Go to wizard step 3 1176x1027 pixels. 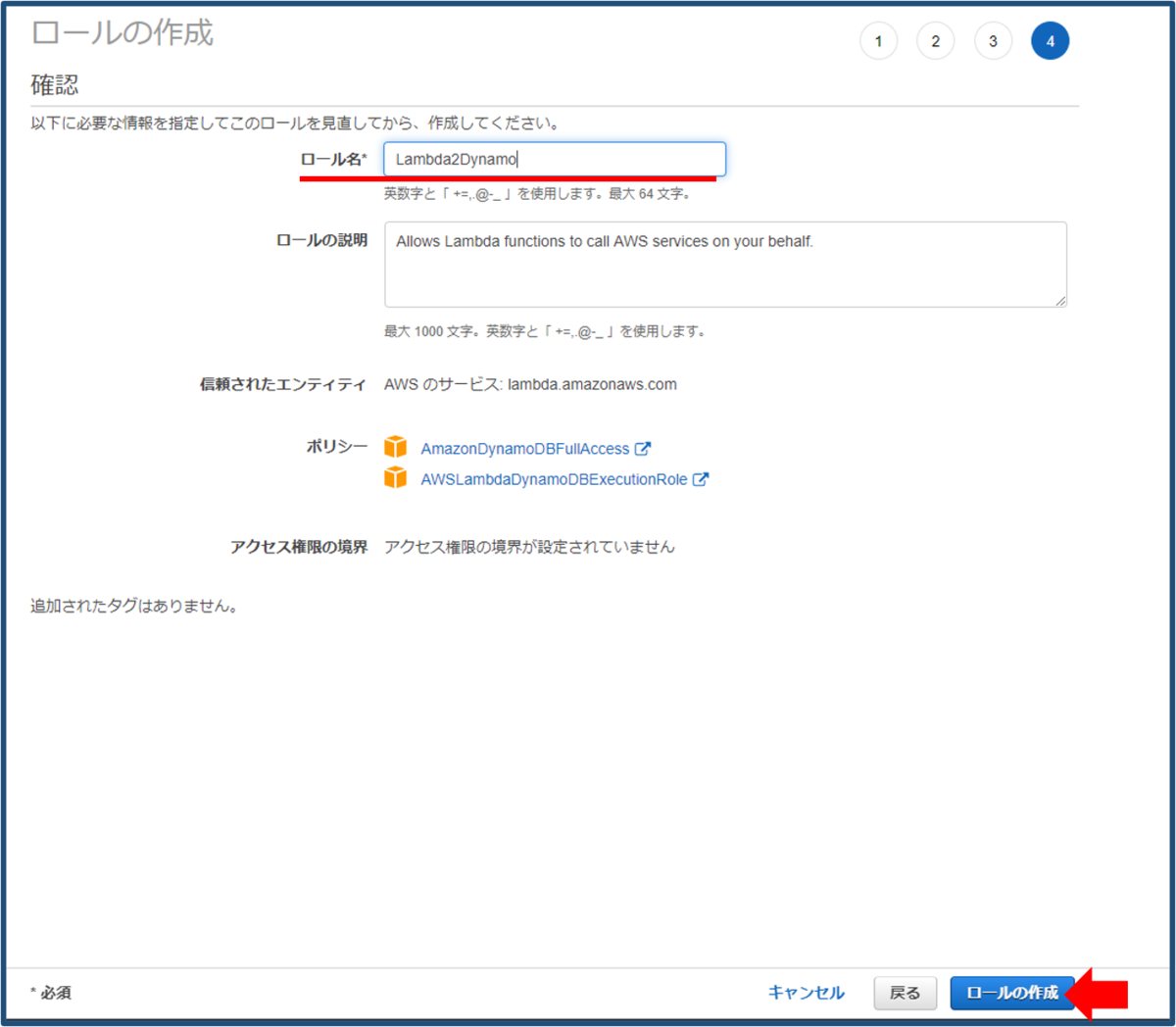tap(993, 41)
